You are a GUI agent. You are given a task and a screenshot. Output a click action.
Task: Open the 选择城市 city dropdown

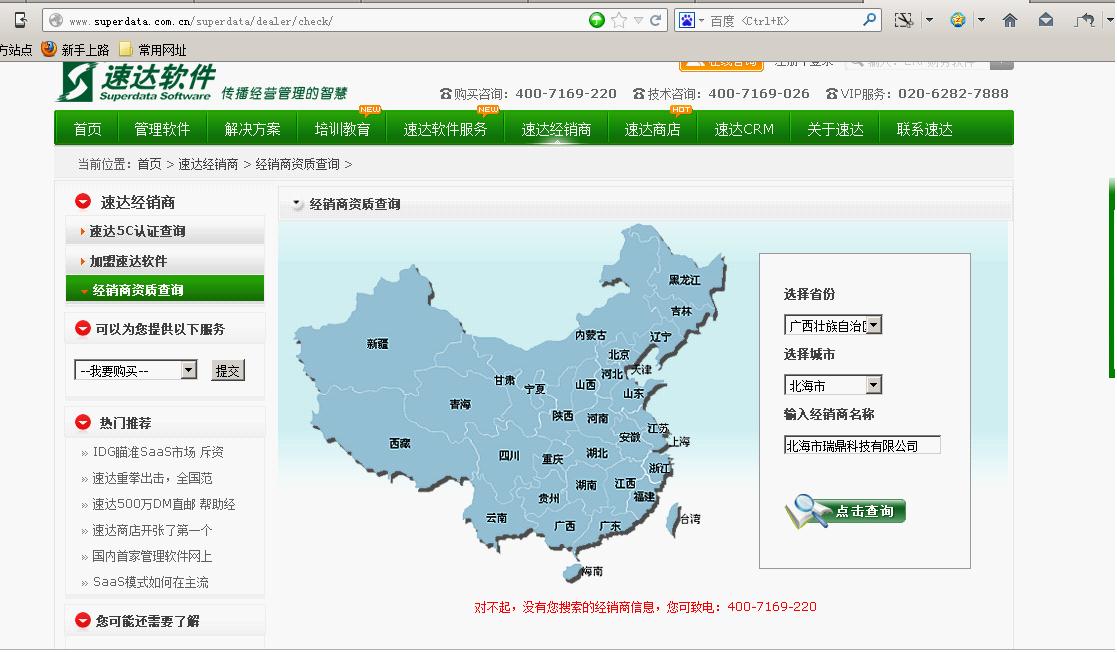coord(833,385)
